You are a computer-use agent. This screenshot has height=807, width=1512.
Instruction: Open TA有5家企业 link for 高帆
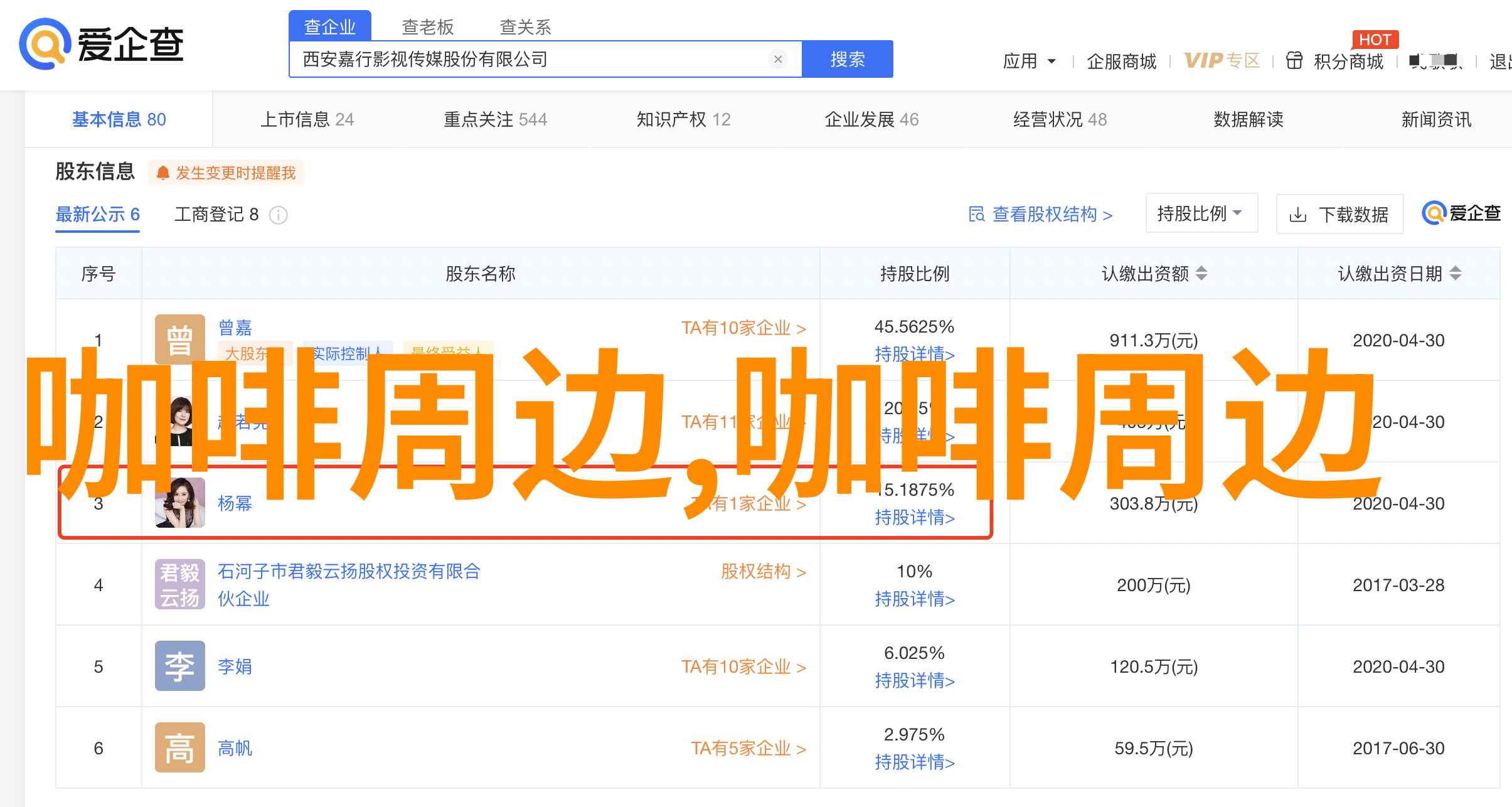tap(748, 748)
